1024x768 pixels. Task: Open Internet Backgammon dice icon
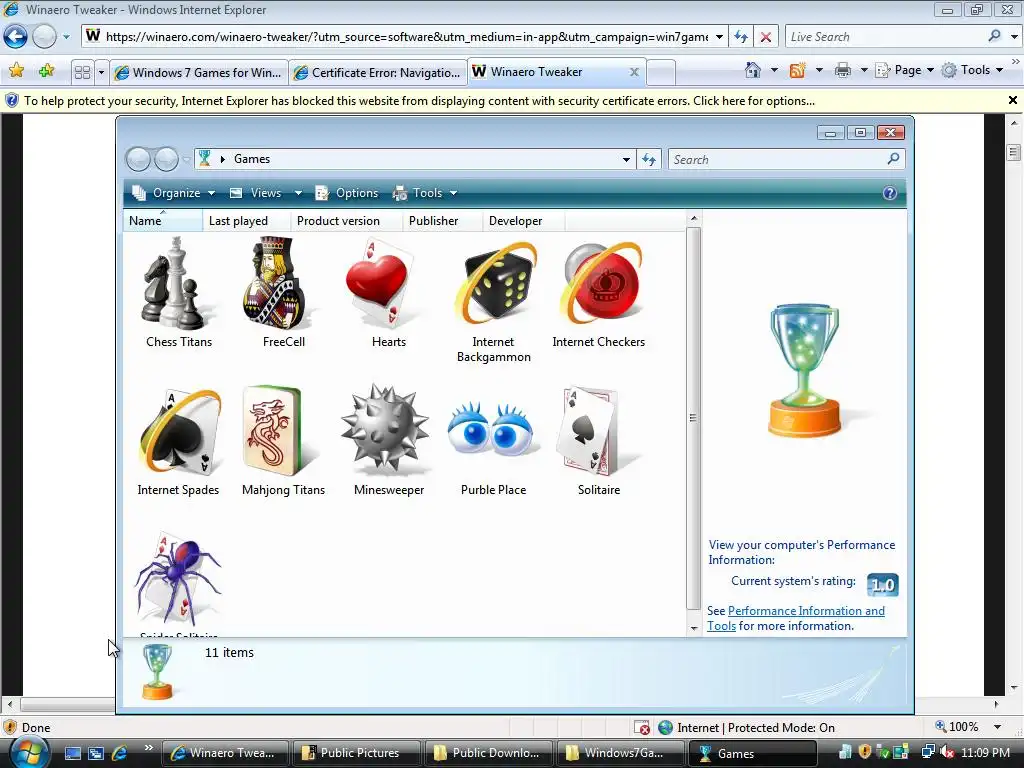pyautogui.click(x=496, y=283)
